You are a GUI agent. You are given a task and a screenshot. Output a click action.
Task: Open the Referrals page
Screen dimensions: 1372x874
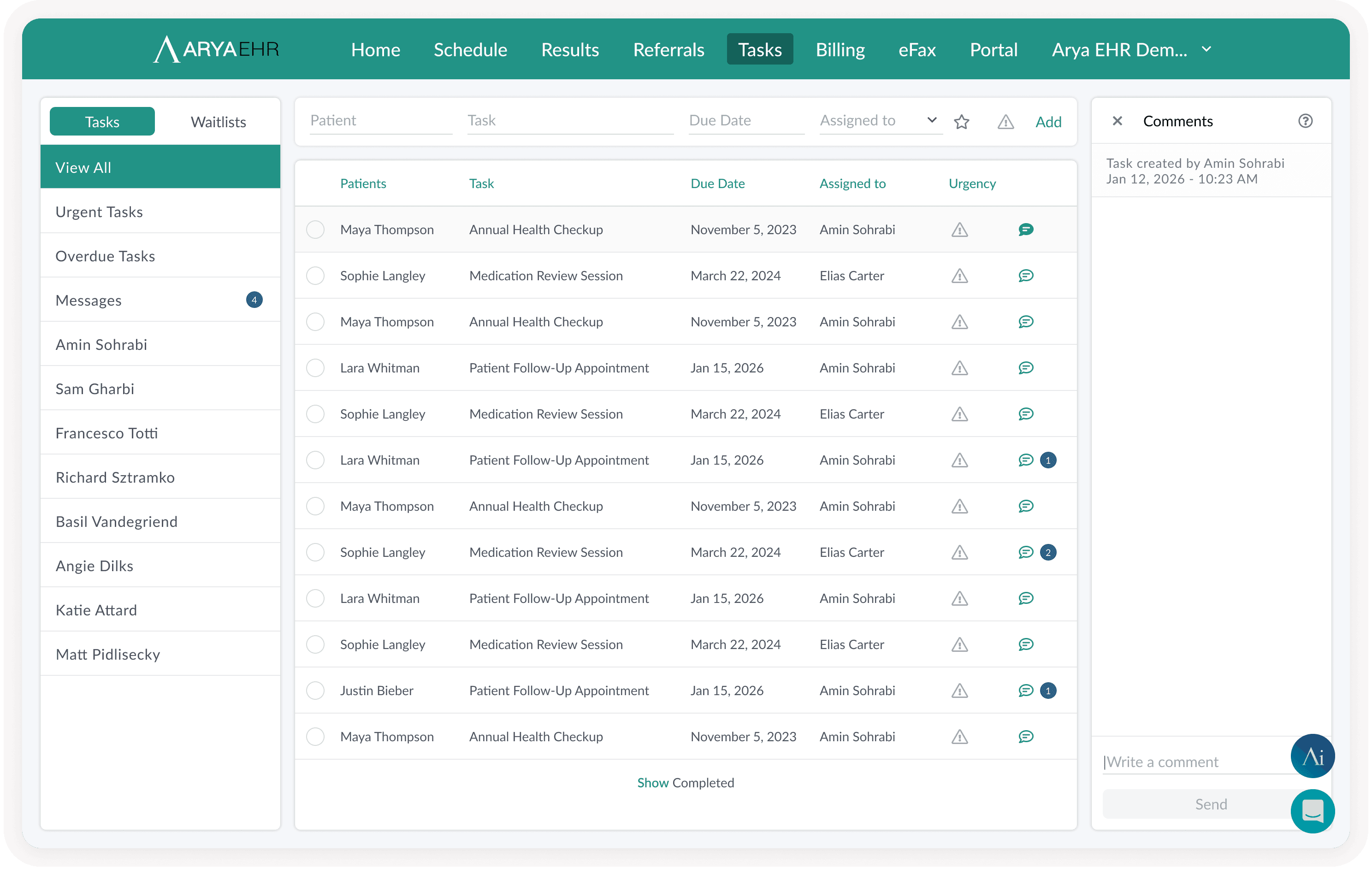[668, 50]
